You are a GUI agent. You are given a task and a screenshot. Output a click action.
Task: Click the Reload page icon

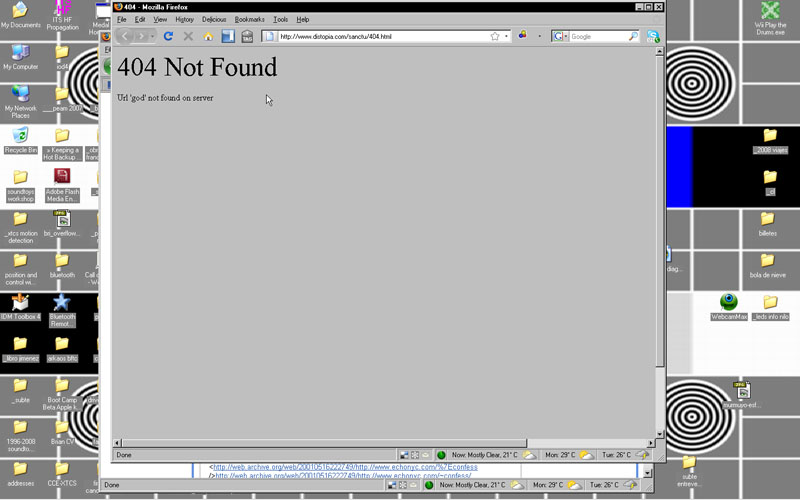click(168, 37)
